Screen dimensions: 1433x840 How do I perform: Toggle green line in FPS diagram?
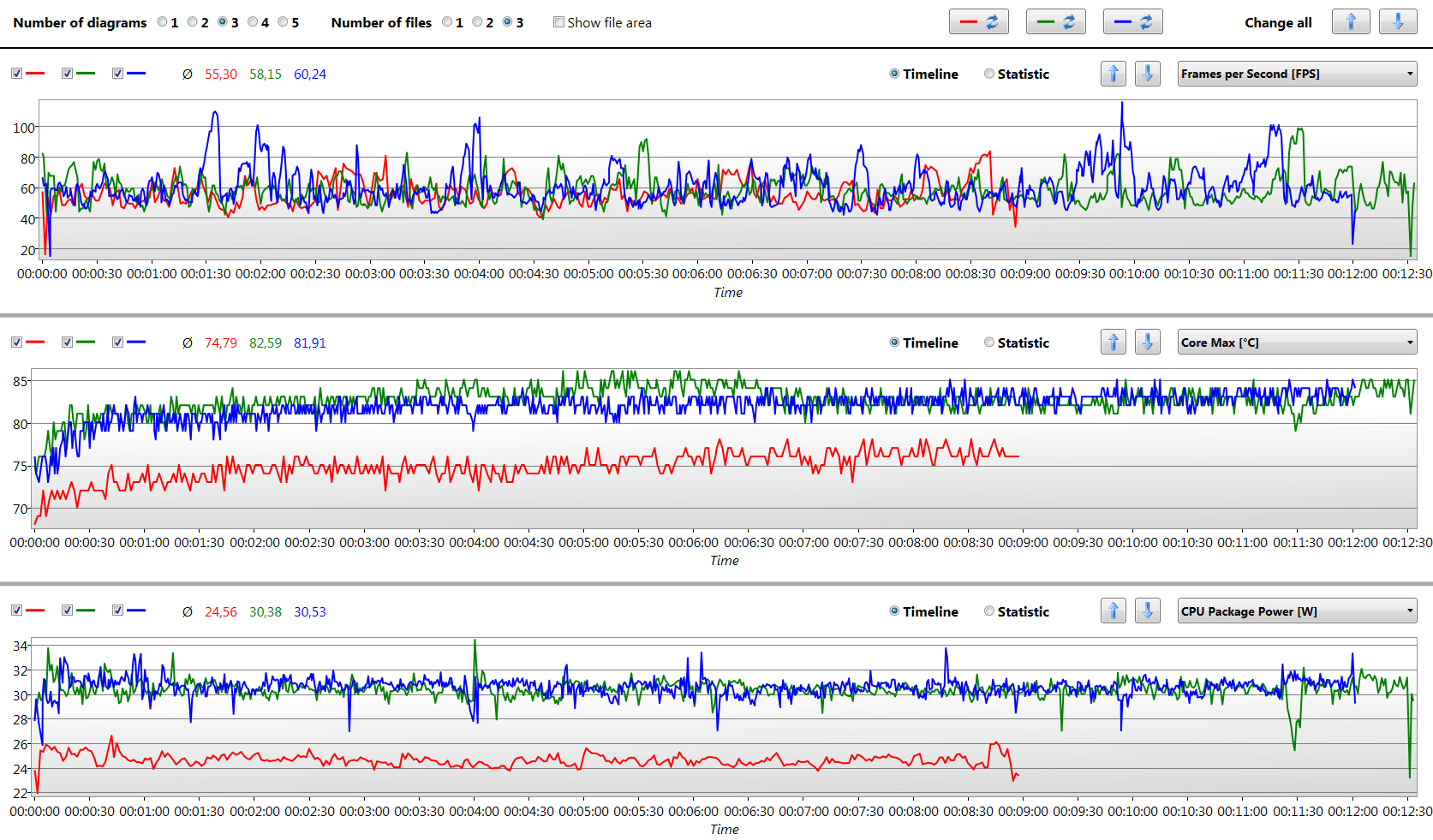coord(67,74)
